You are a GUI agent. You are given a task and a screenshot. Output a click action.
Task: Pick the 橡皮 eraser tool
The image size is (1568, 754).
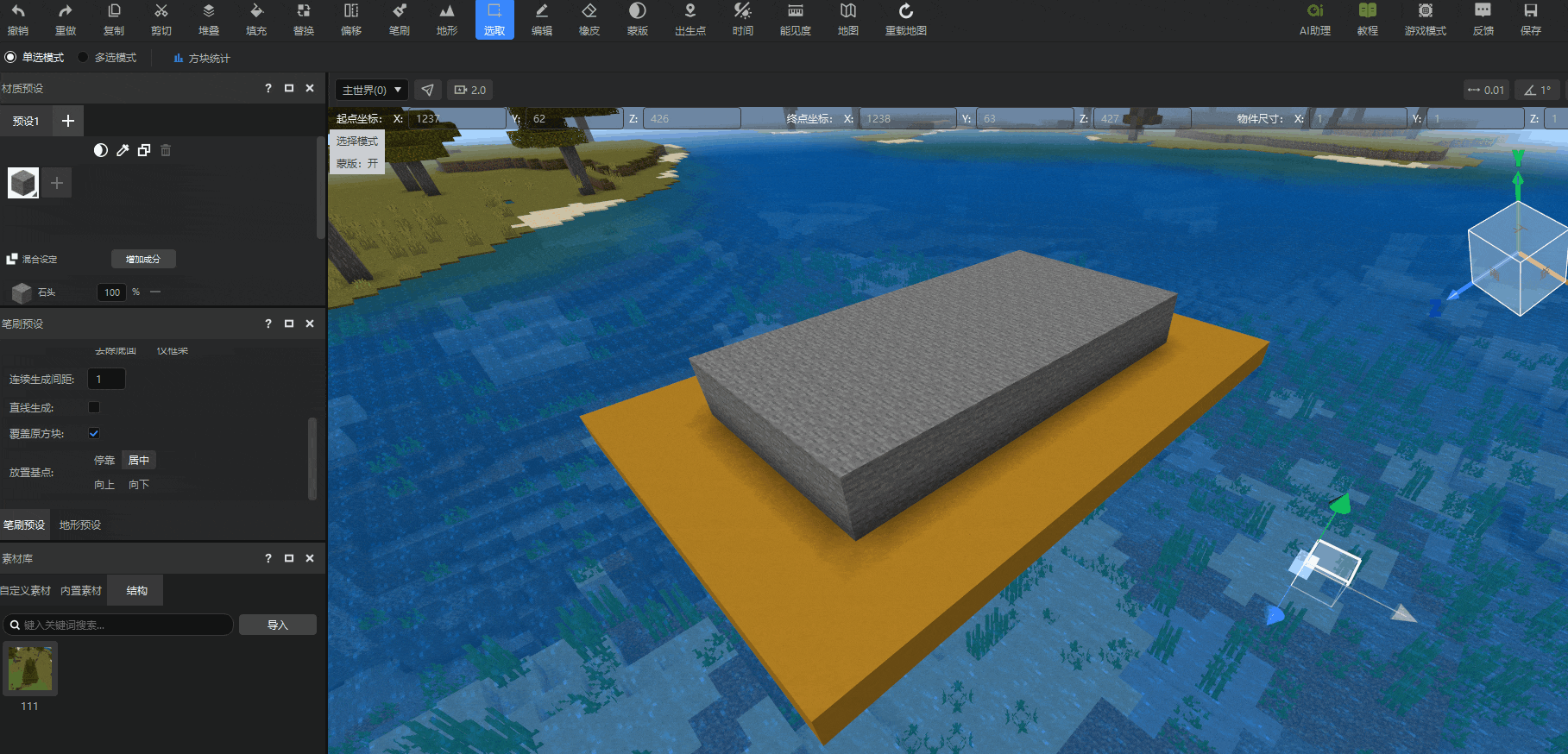pyautogui.click(x=589, y=20)
